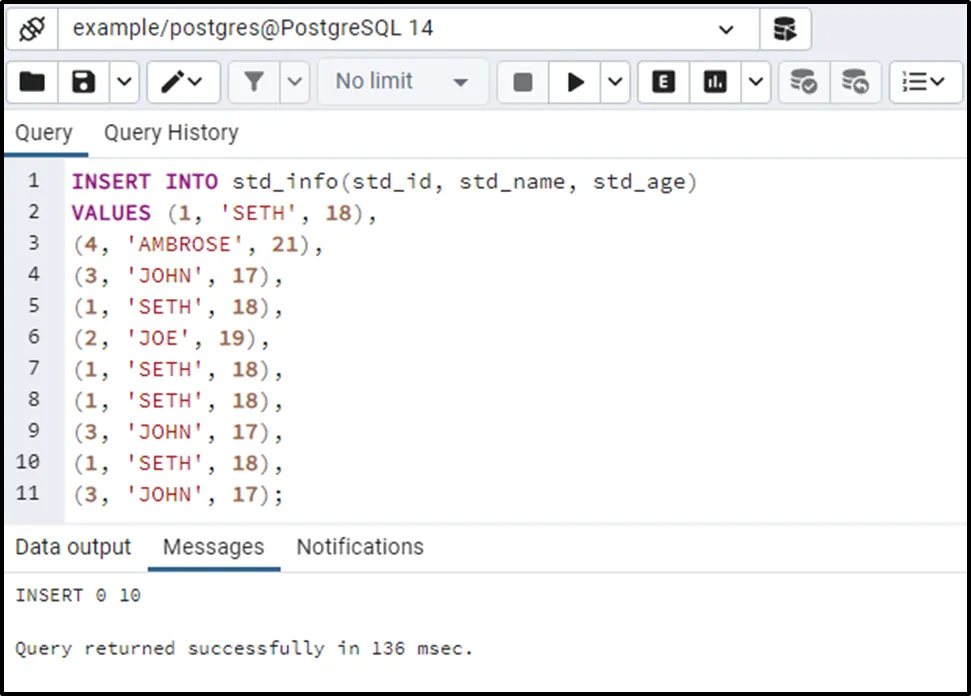Click the connection status icon
This screenshot has width=971, height=696.
click(32, 28)
